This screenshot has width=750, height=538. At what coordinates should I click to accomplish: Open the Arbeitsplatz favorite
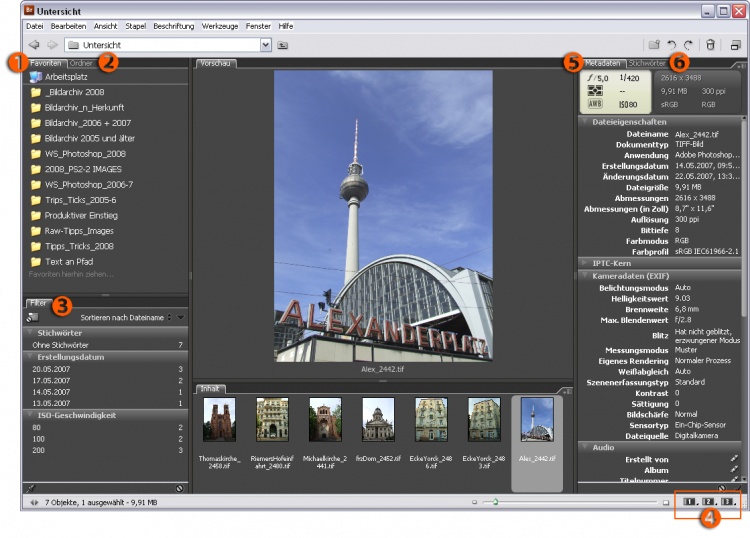pyautogui.click(x=65, y=76)
